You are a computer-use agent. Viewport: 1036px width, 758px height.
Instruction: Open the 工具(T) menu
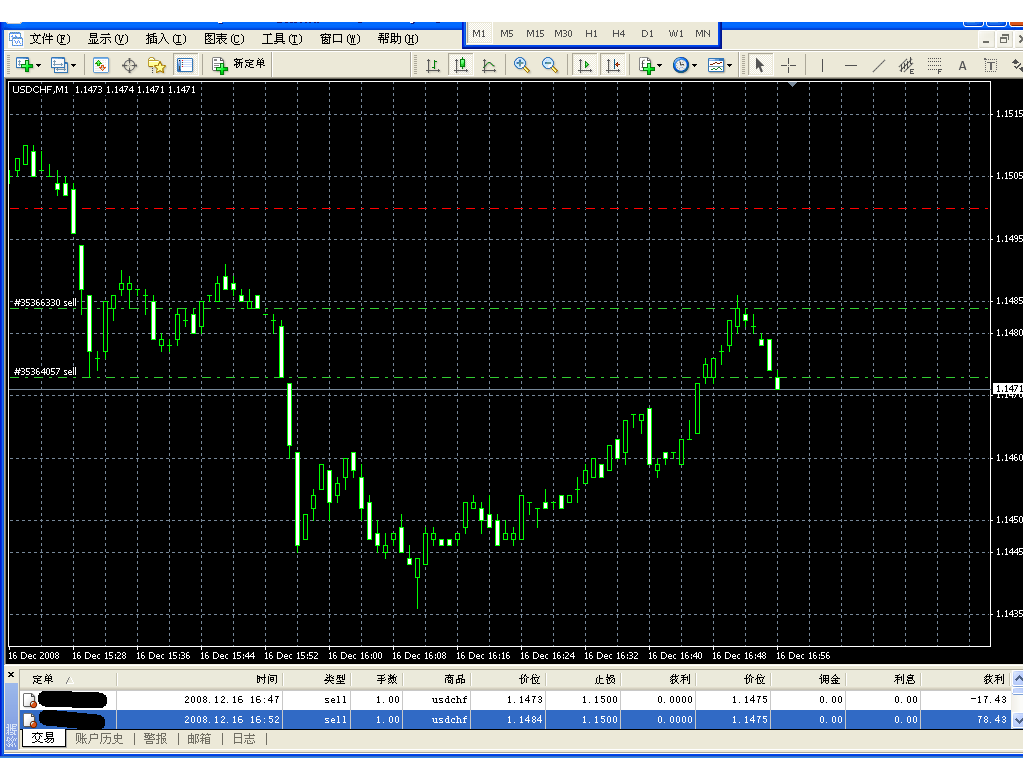(x=282, y=39)
